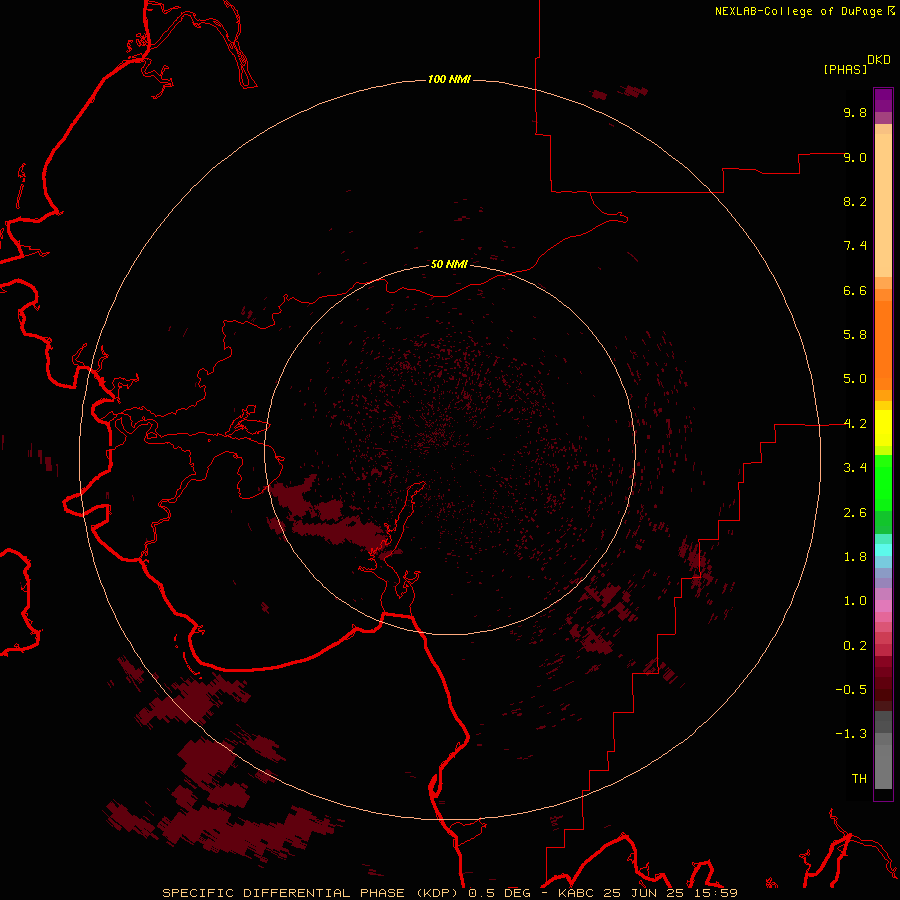
Task: Select the 1.8 legend value
Action: point(855,557)
